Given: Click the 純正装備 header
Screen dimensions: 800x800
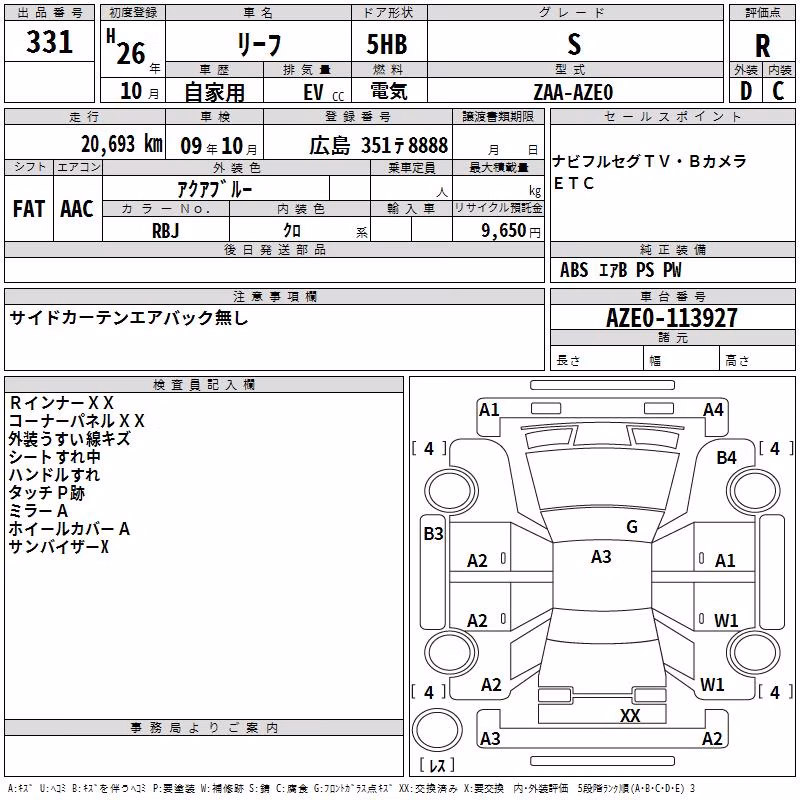Looking at the screenshot, I should [x=672, y=250].
